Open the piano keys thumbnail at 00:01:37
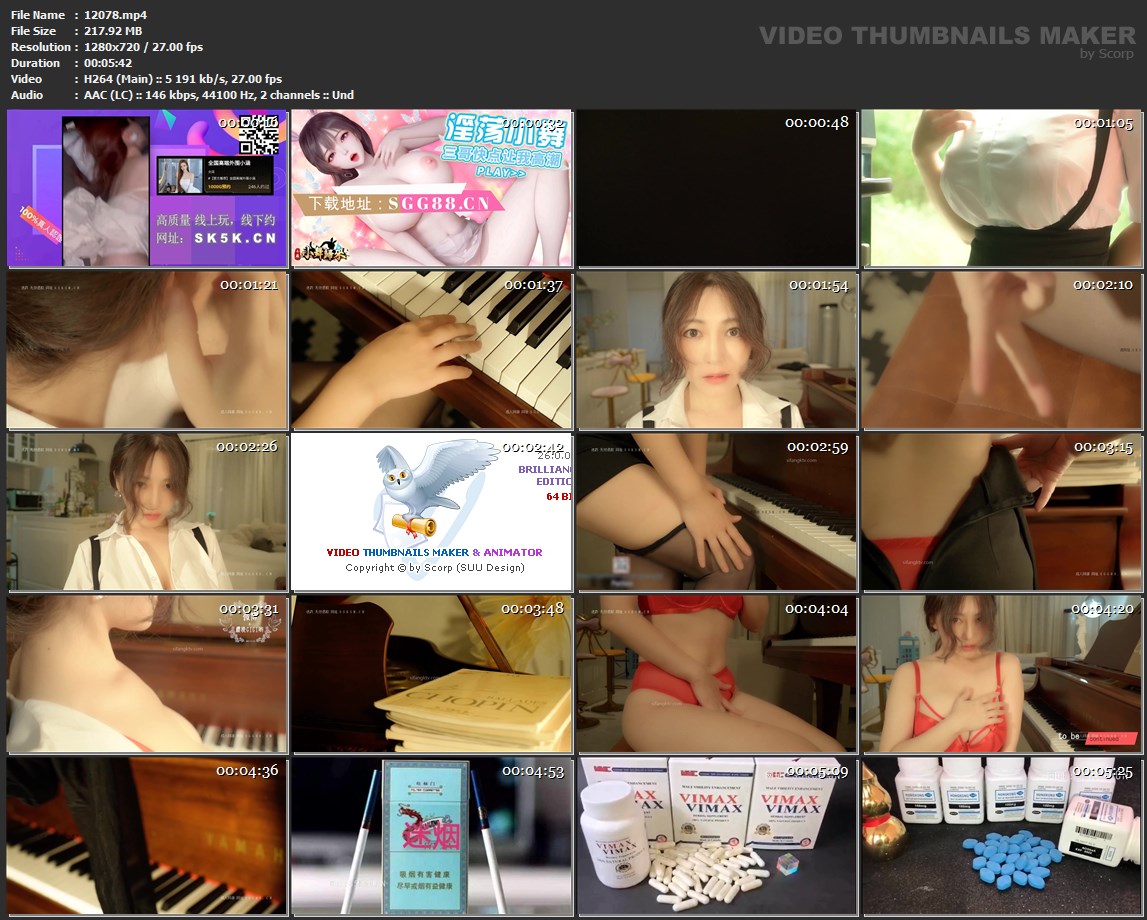Viewport: 1147px width, 920px height. (x=431, y=350)
